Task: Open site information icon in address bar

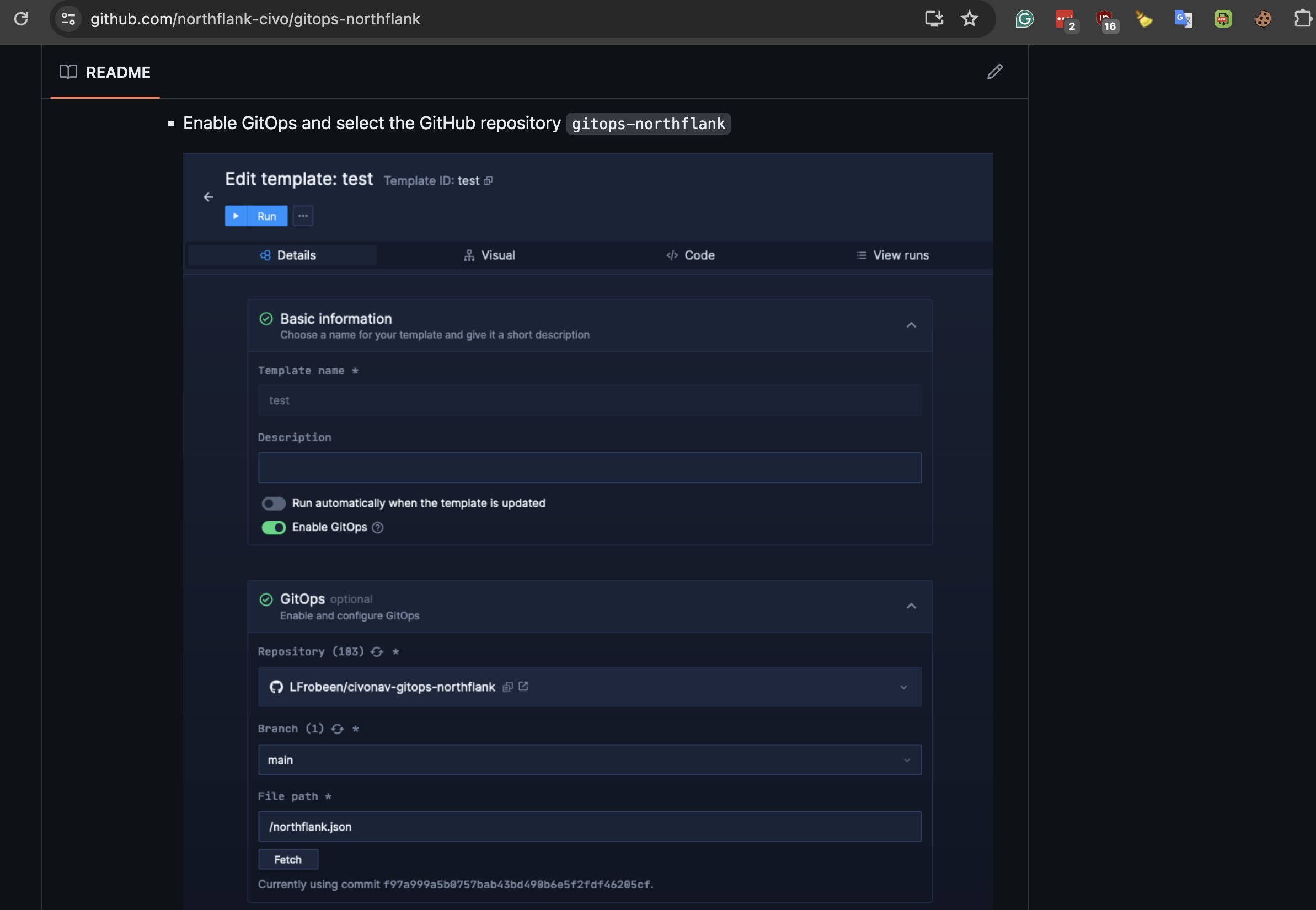Action: (x=68, y=19)
